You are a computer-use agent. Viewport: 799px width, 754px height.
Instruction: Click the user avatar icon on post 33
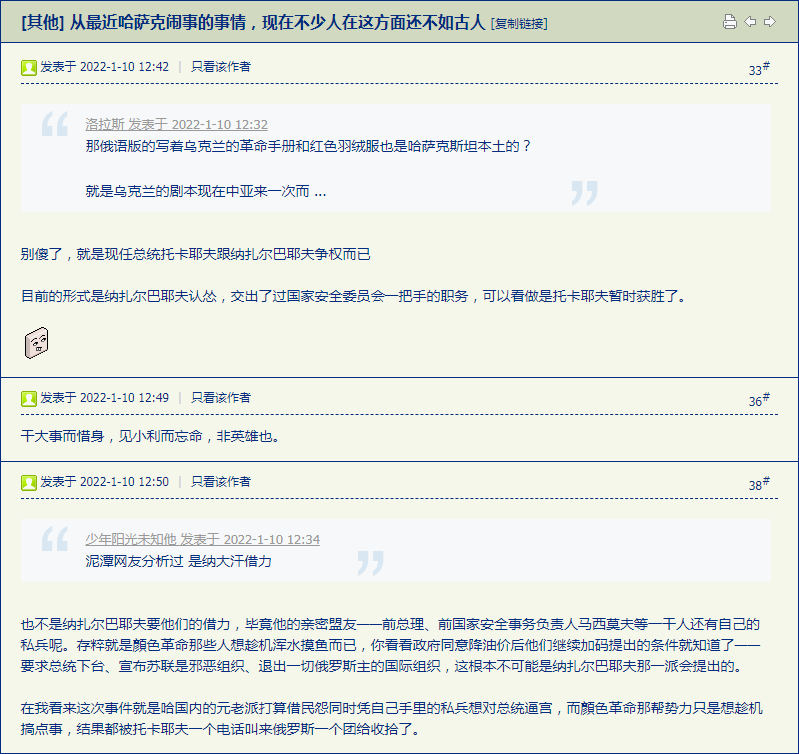click(x=29, y=67)
